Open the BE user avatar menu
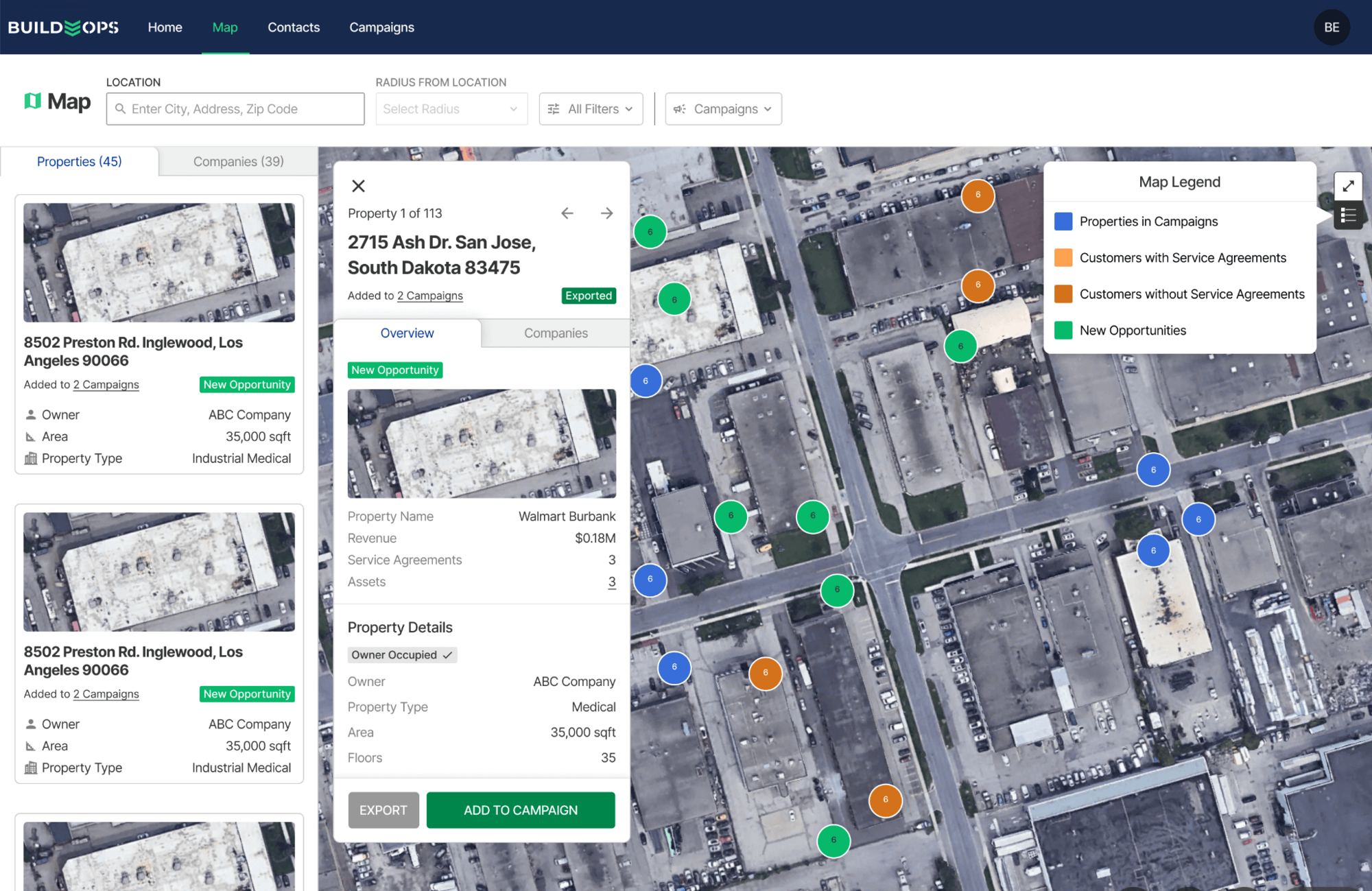 [1332, 27]
